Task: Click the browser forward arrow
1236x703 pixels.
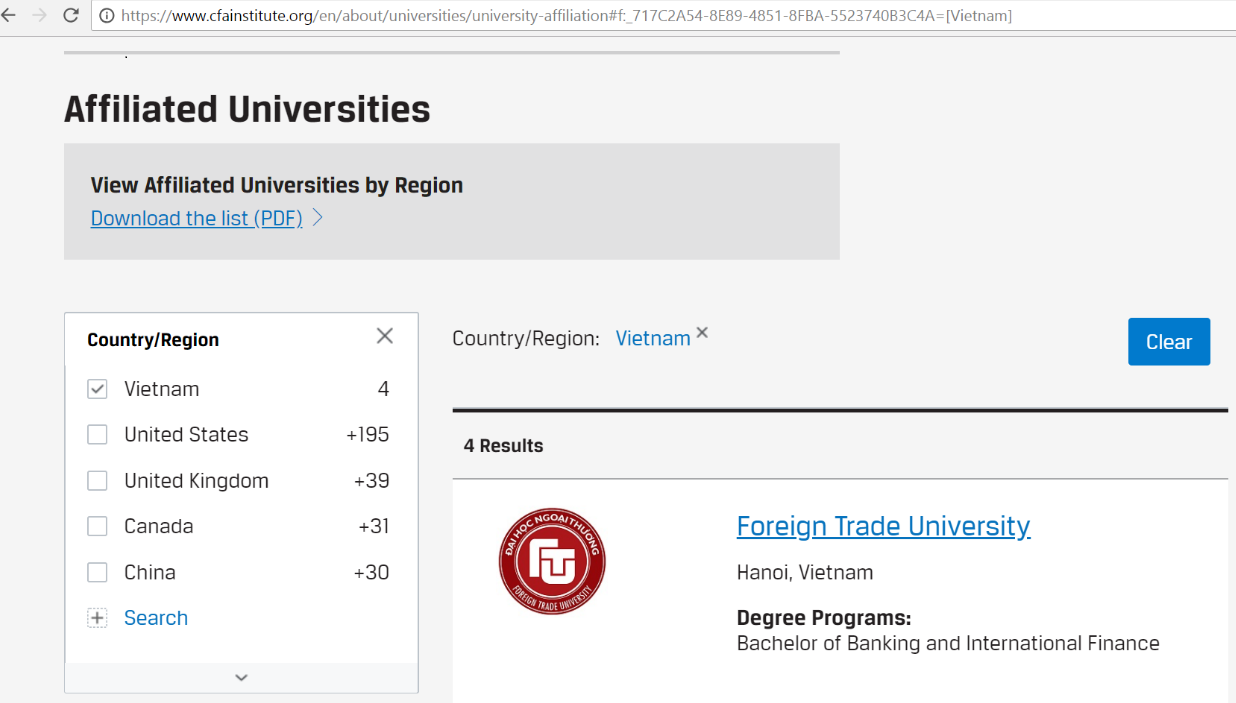Action: (39, 15)
